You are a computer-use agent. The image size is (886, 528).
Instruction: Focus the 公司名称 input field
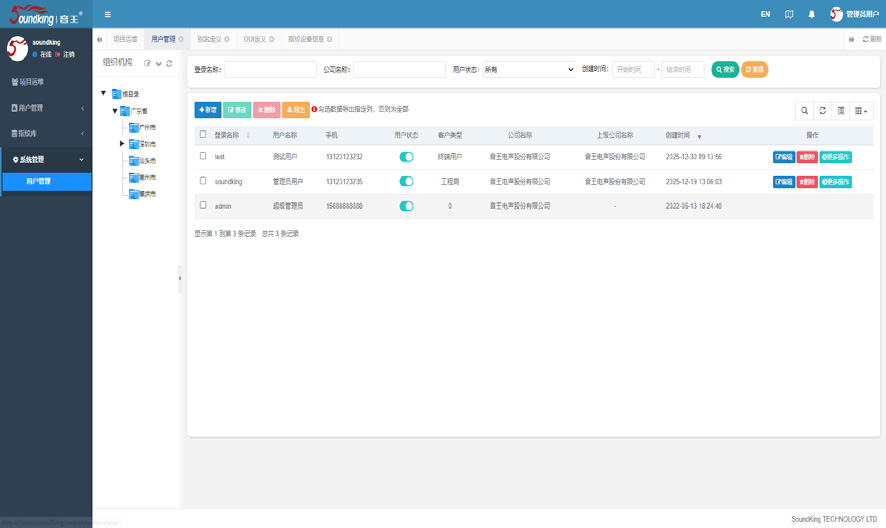(399, 70)
